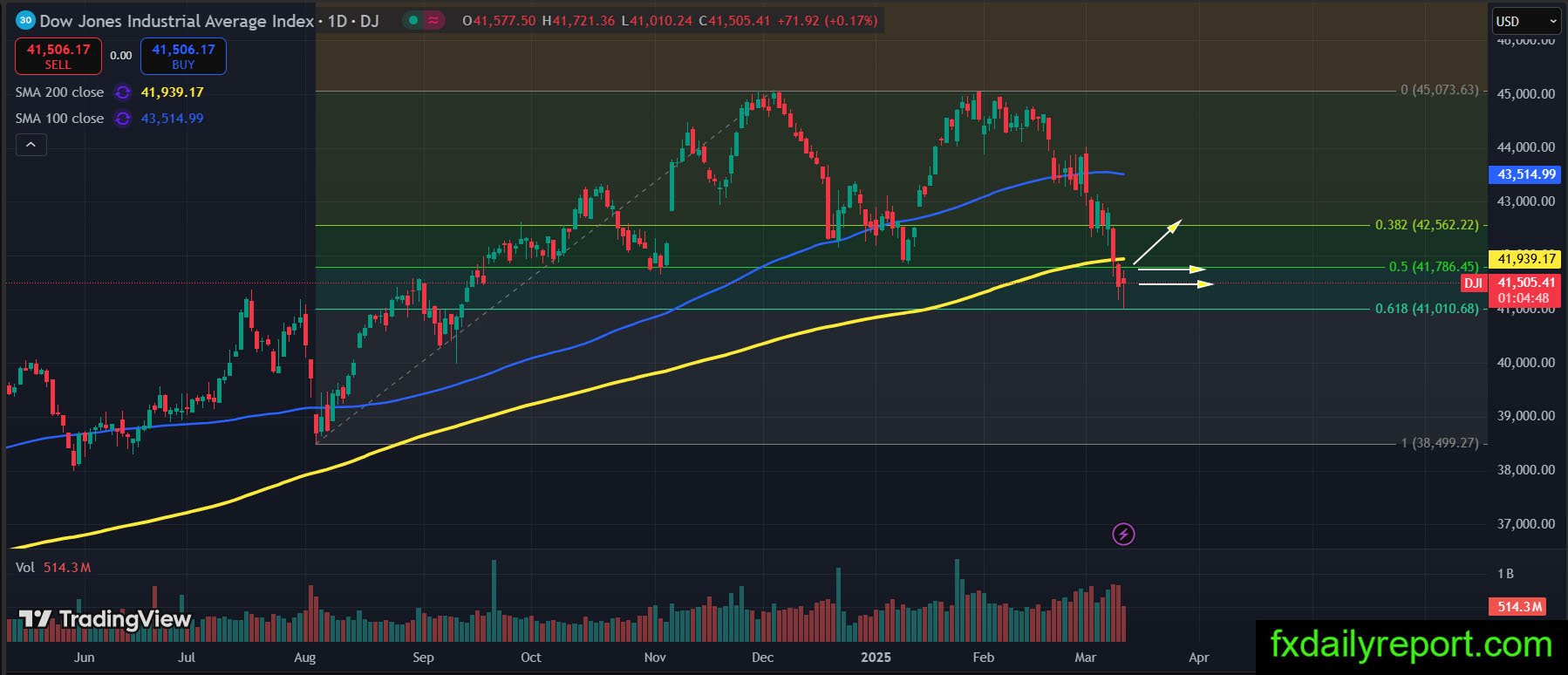Image resolution: width=1568 pixels, height=675 pixels.
Task: Click the 37,000.00 price scale label
Action: coord(1526,524)
